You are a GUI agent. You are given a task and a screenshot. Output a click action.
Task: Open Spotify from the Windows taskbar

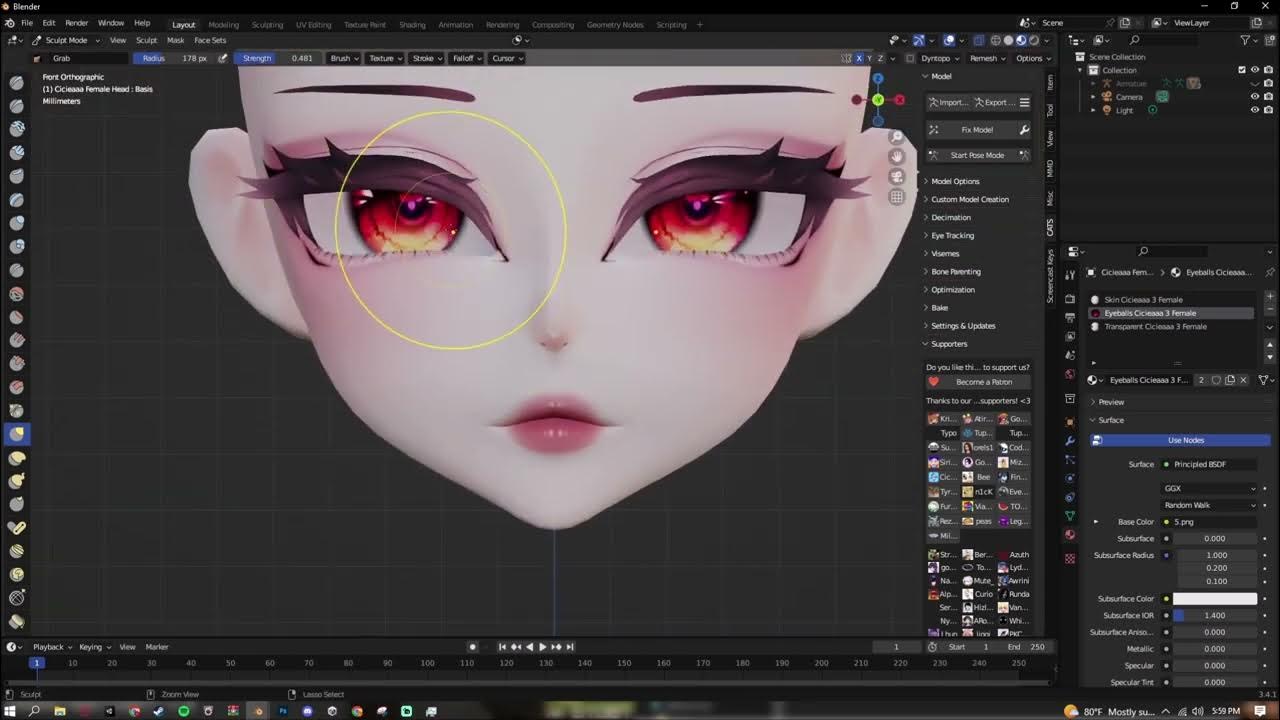(183, 711)
